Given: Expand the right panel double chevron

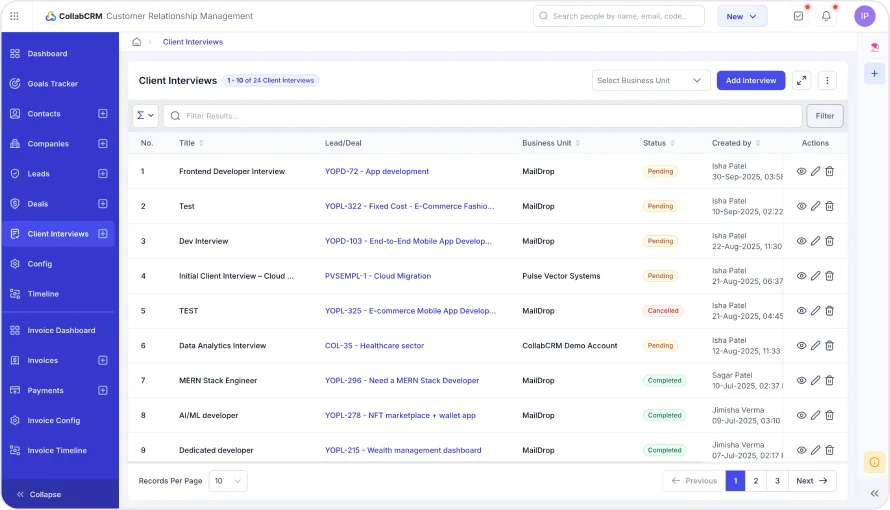Looking at the screenshot, I should click(874, 494).
